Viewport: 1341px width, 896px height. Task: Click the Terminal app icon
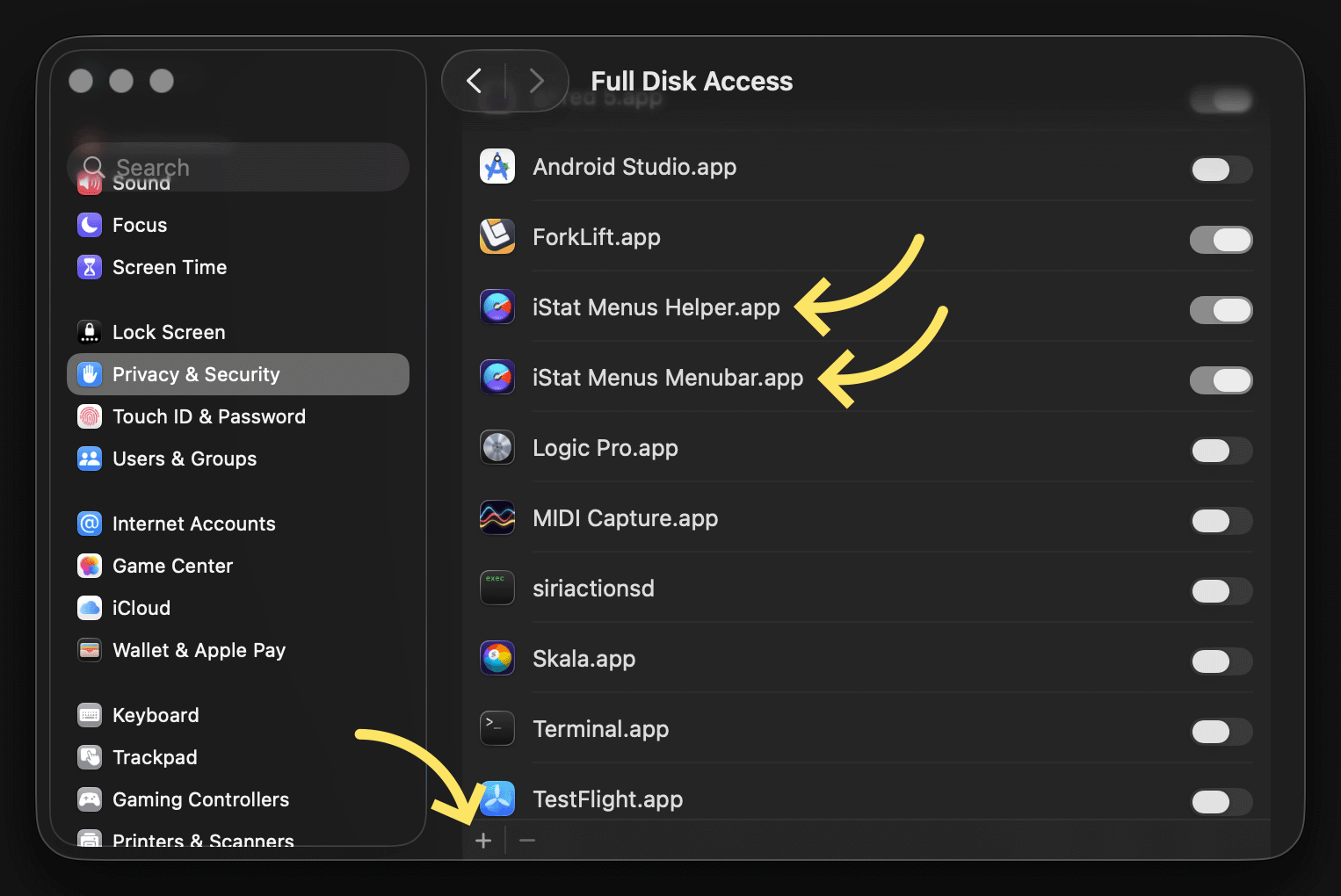tap(497, 729)
